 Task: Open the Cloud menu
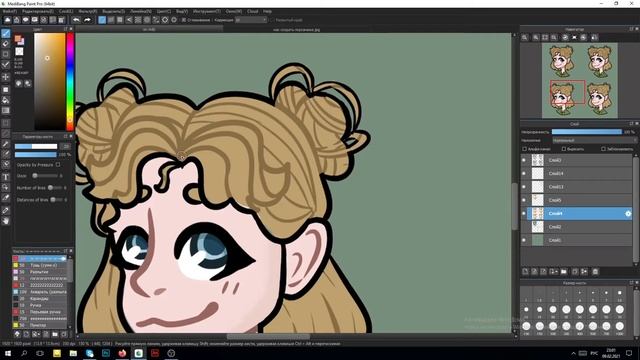253,11
